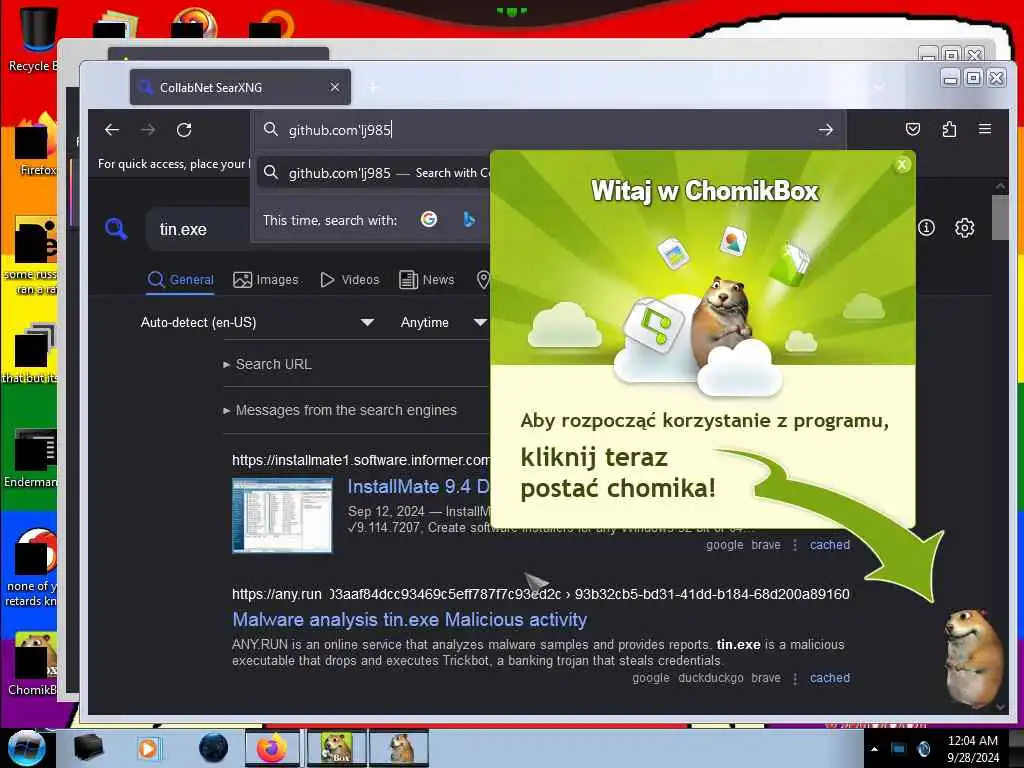
Task: Show hidden system tray icons
Action: [x=874, y=749]
